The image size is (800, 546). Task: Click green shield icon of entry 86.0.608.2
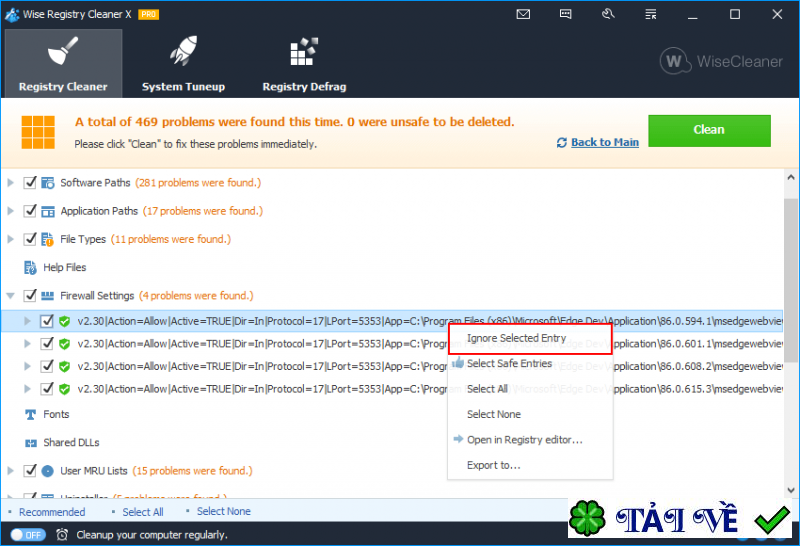click(x=64, y=366)
